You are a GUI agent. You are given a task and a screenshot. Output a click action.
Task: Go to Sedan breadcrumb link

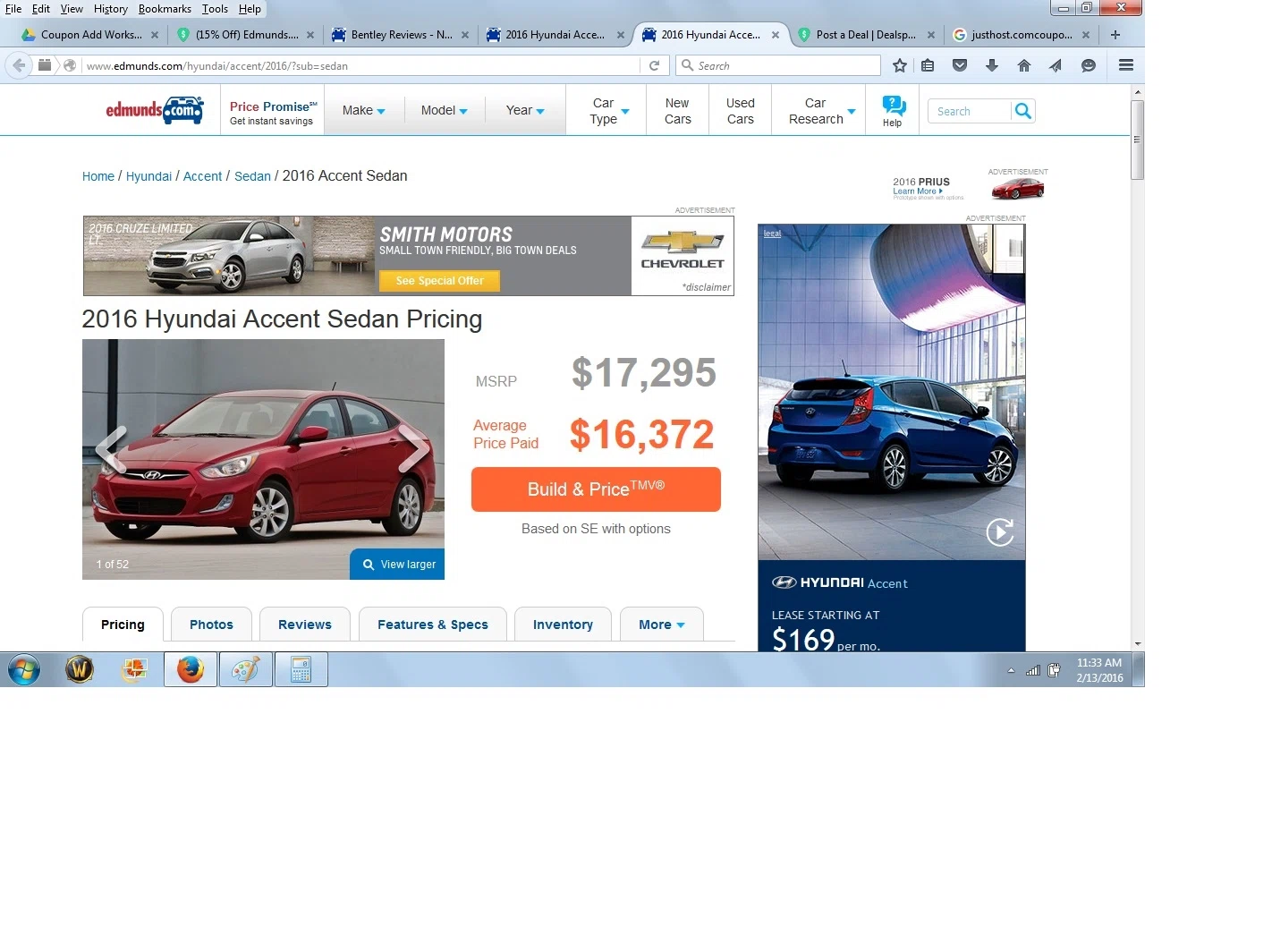252,176
